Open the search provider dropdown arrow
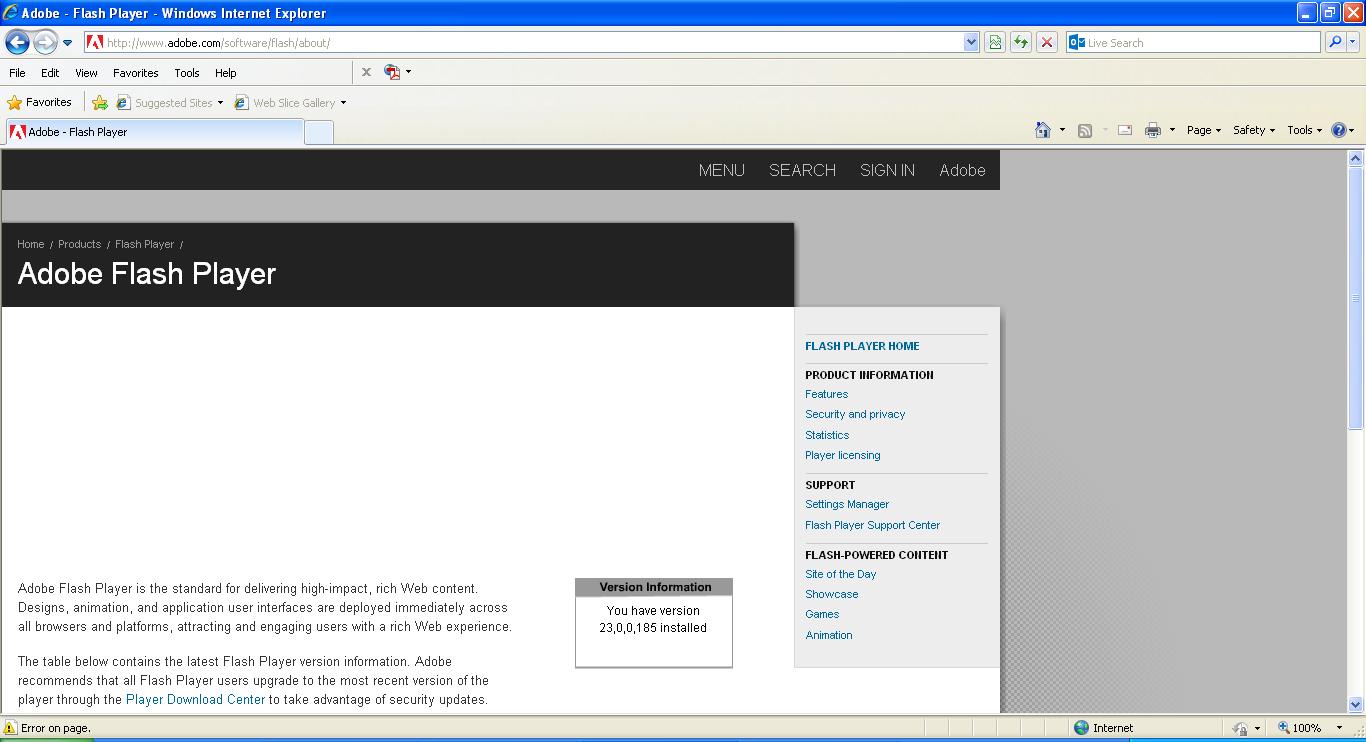1366x742 pixels. [x=1353, y=42]
